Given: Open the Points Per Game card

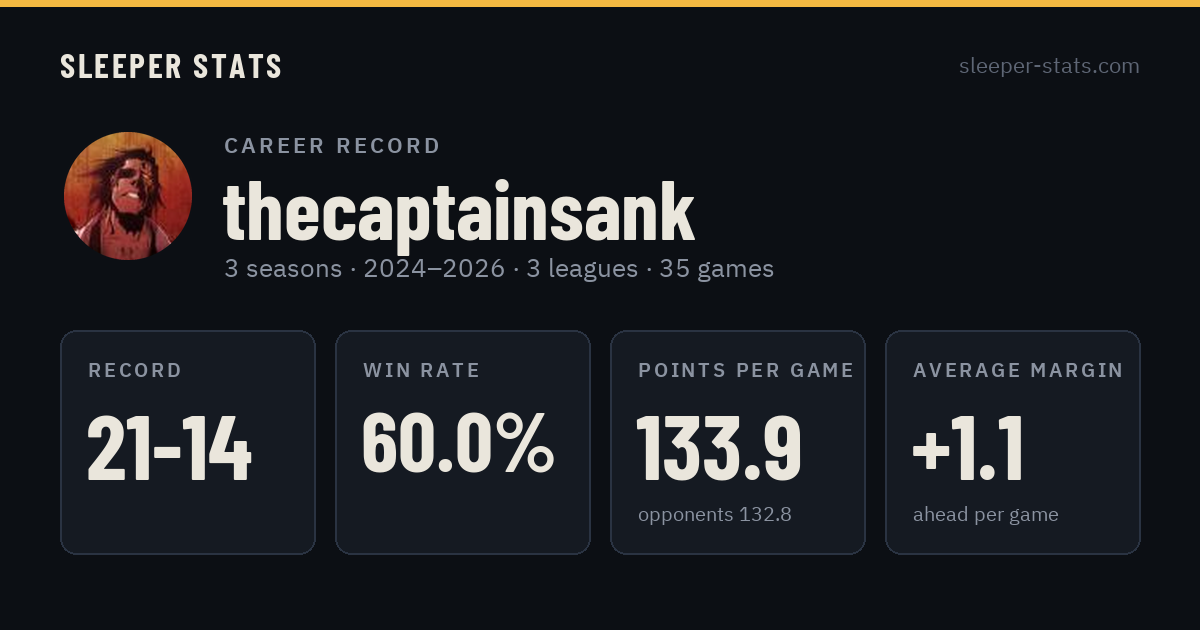Looking at the screenshot, I should click(x=738, y=442).
